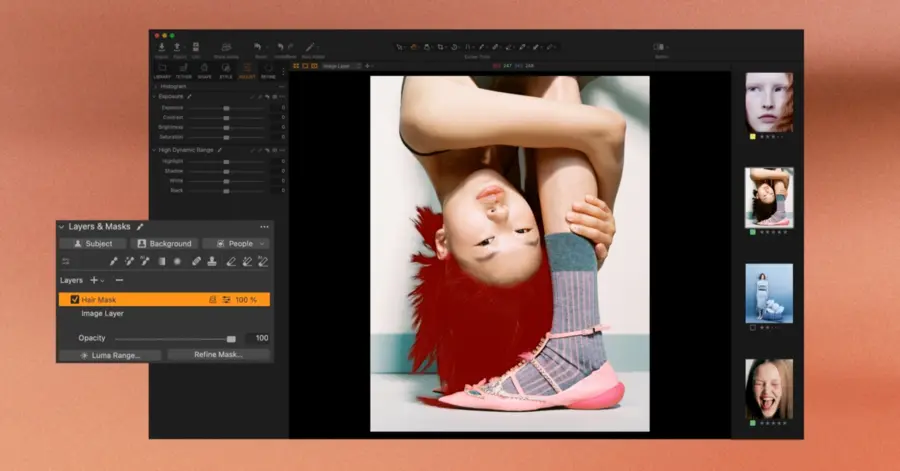This screenshot has width=900, height=471.
Task: Select the AI brush mask tool
Action: click(145, 262)
